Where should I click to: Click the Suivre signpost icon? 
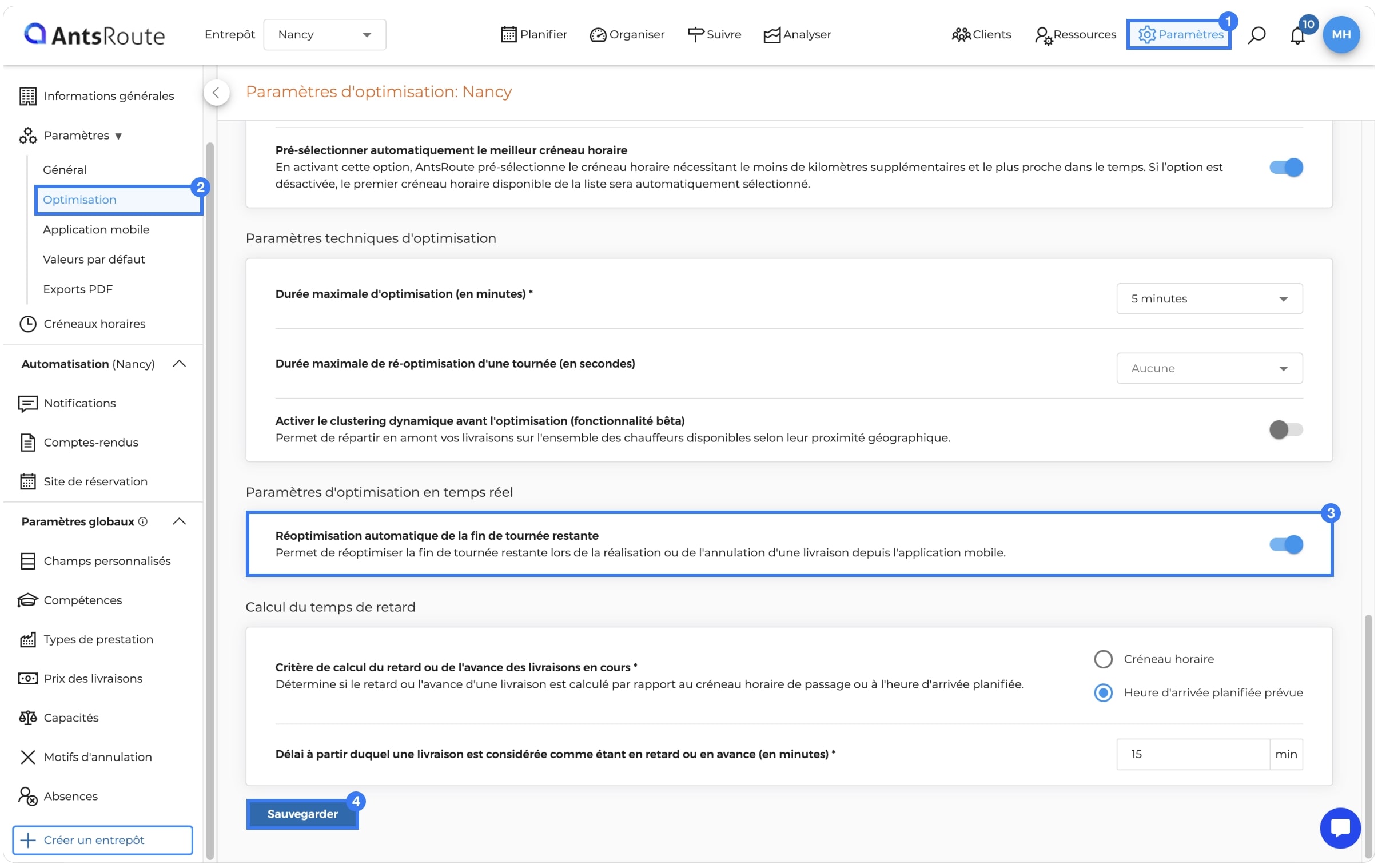(x=695, y=35)
